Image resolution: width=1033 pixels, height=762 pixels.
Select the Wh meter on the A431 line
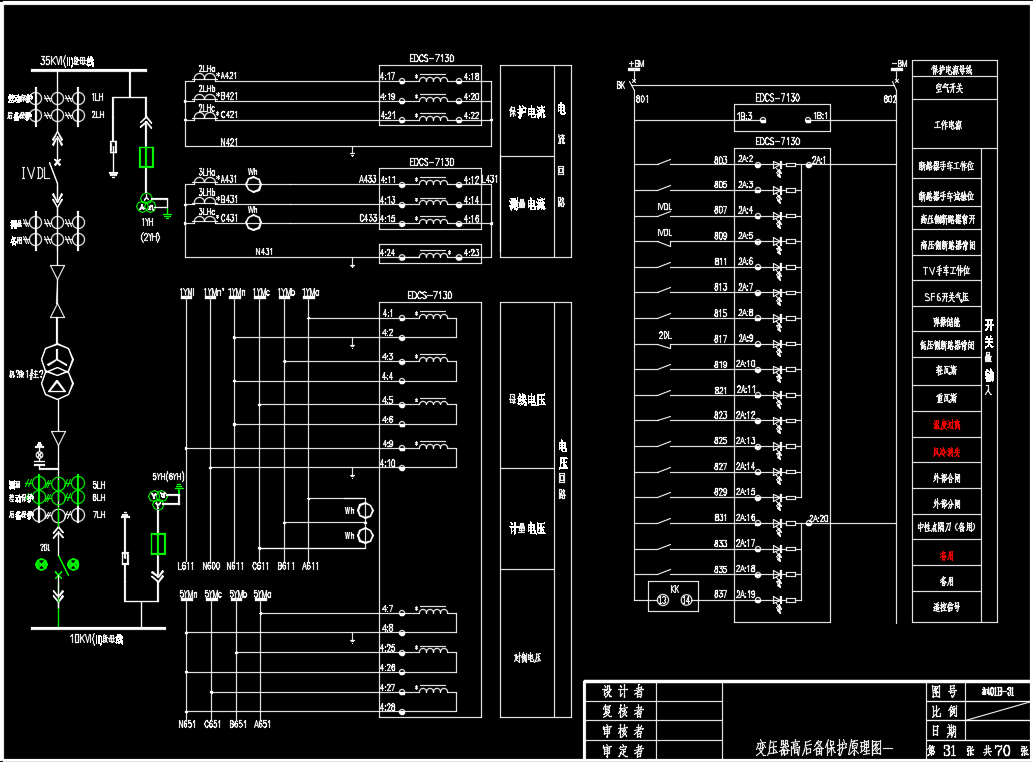(254, 184)
